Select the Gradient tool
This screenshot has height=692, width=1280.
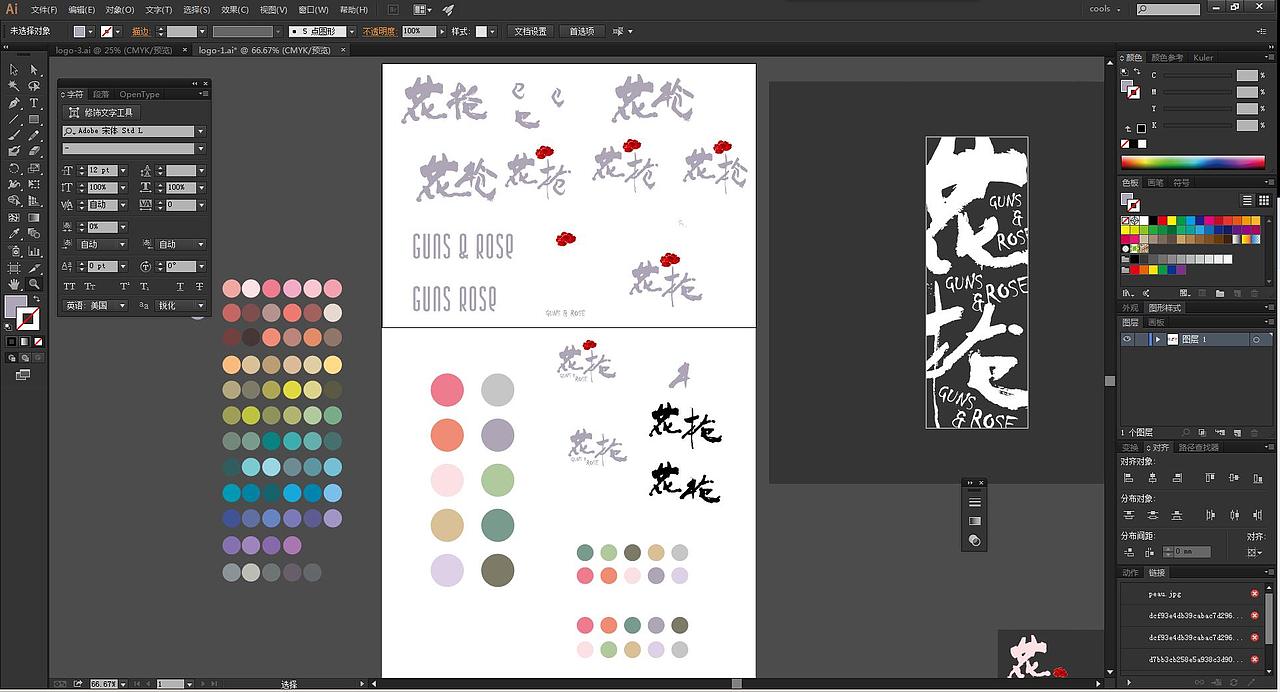34,217
